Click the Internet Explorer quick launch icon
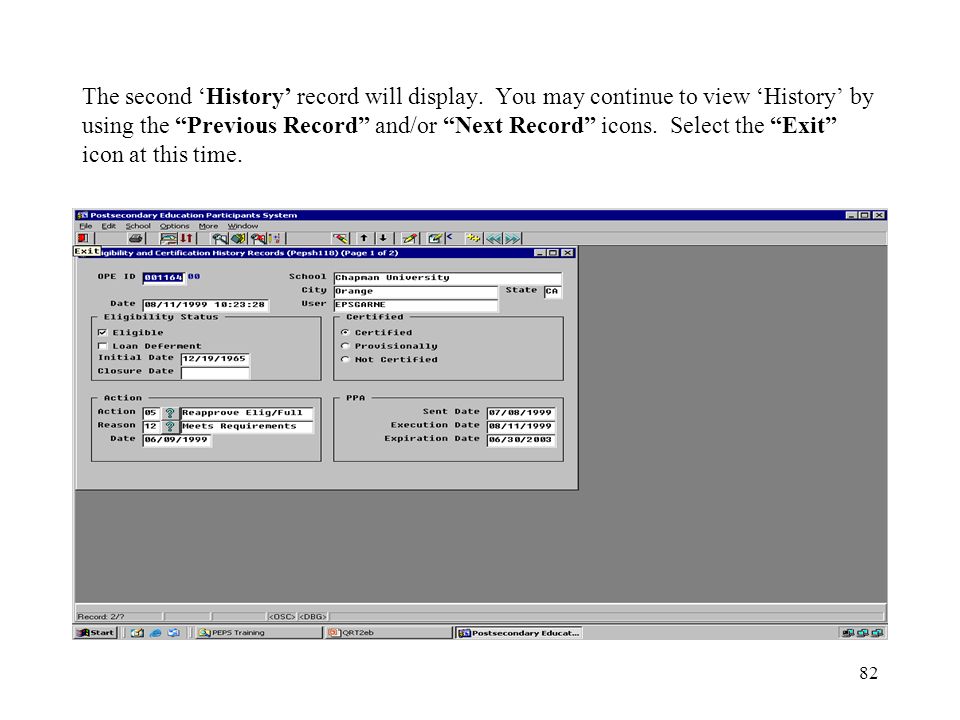This screenshot has height=720, width=960. pyautogui.click(x=156, y=632)
